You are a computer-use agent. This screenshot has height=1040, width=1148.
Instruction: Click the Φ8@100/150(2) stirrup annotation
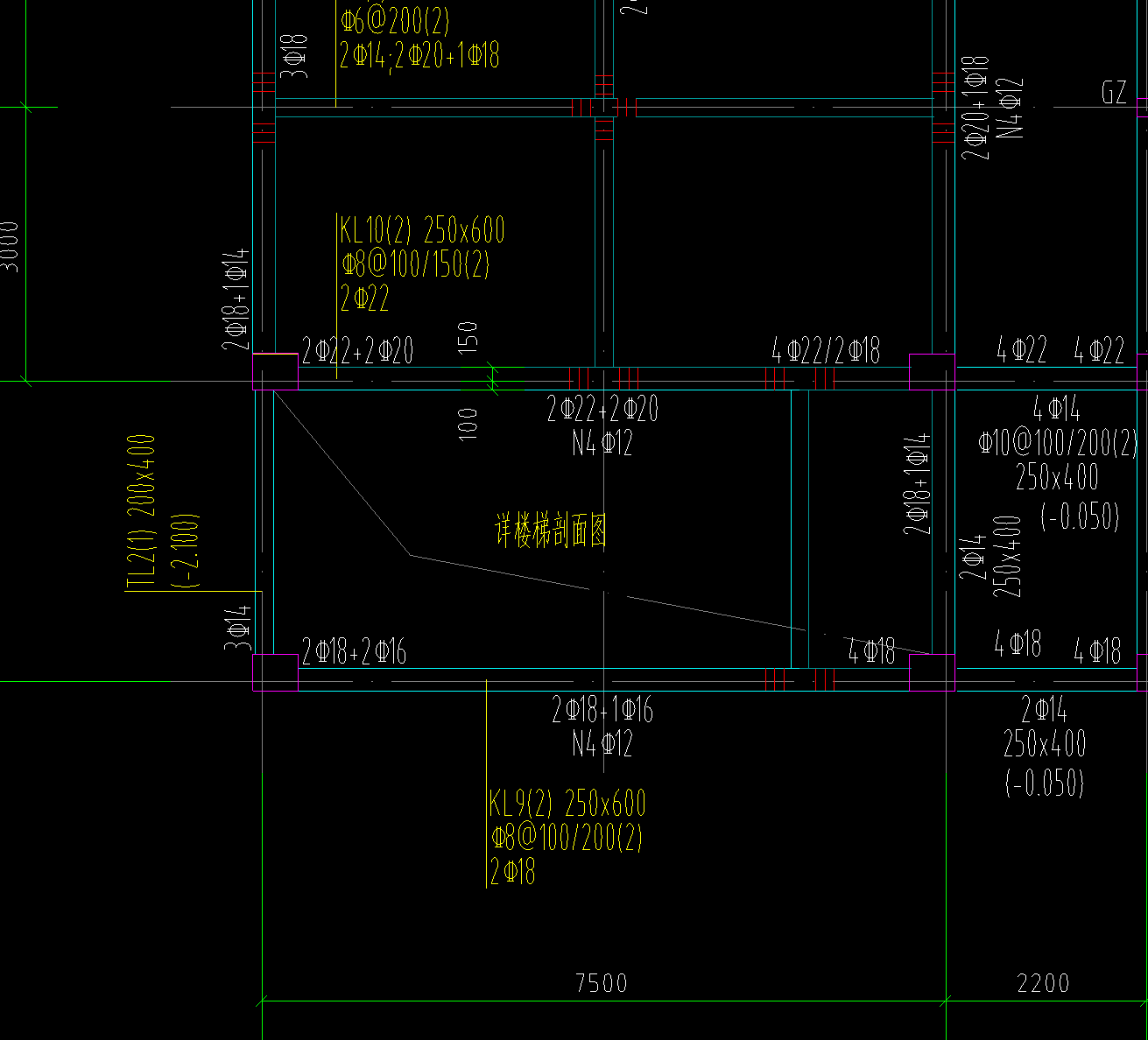[416, 265]
